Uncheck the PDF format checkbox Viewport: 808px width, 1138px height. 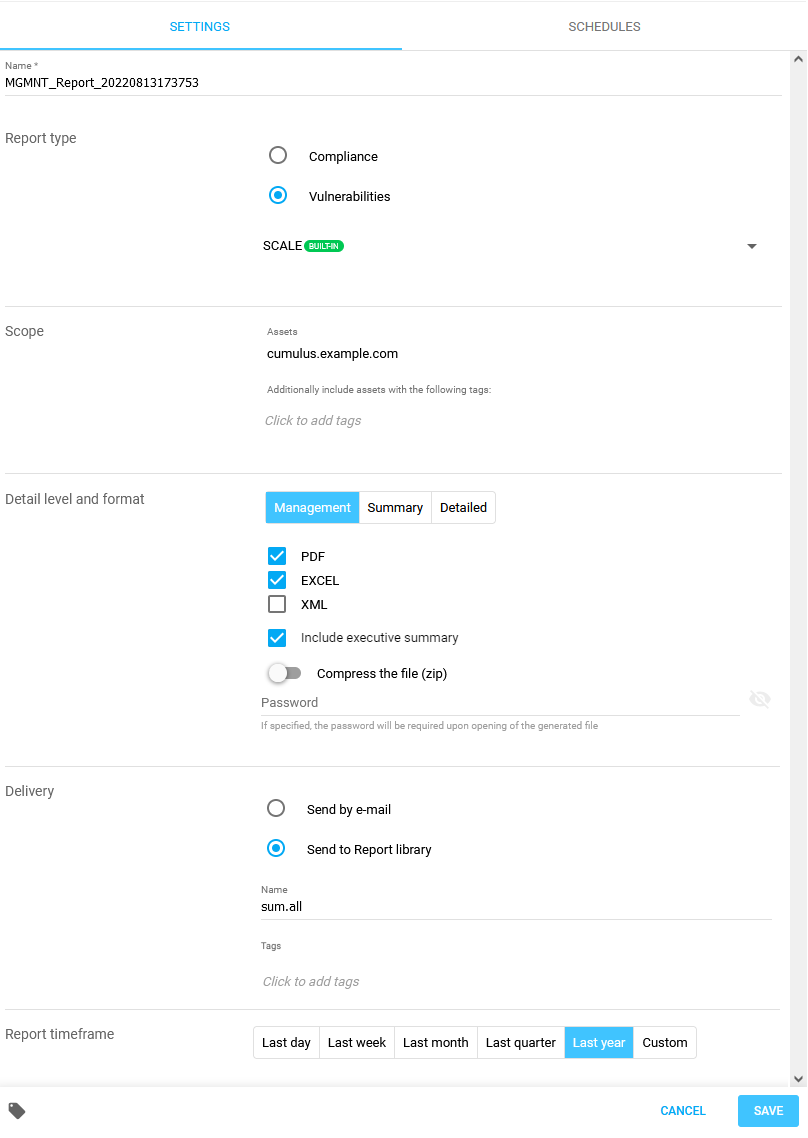pyautogui.click(x=276, y=556)
